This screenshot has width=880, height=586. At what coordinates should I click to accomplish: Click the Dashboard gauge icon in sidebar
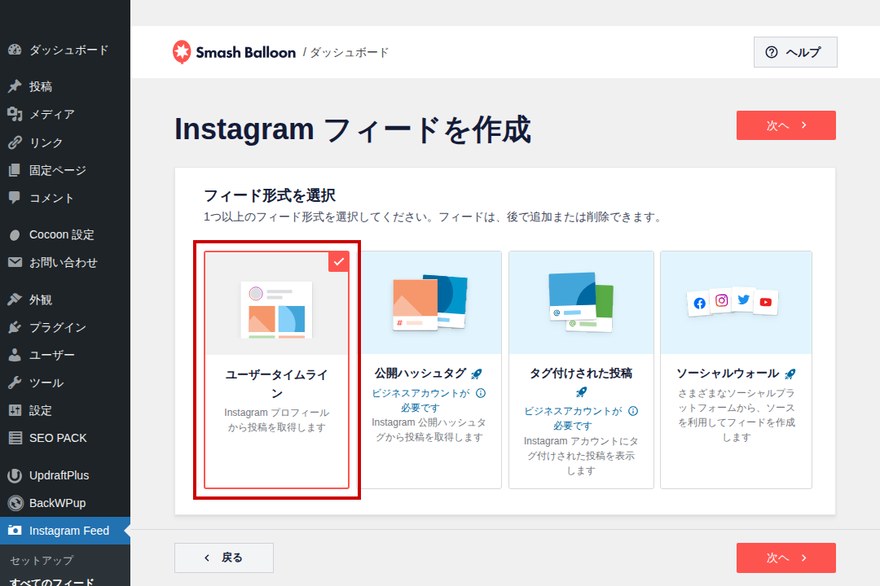pyautogui.click(x=15, y=50)
